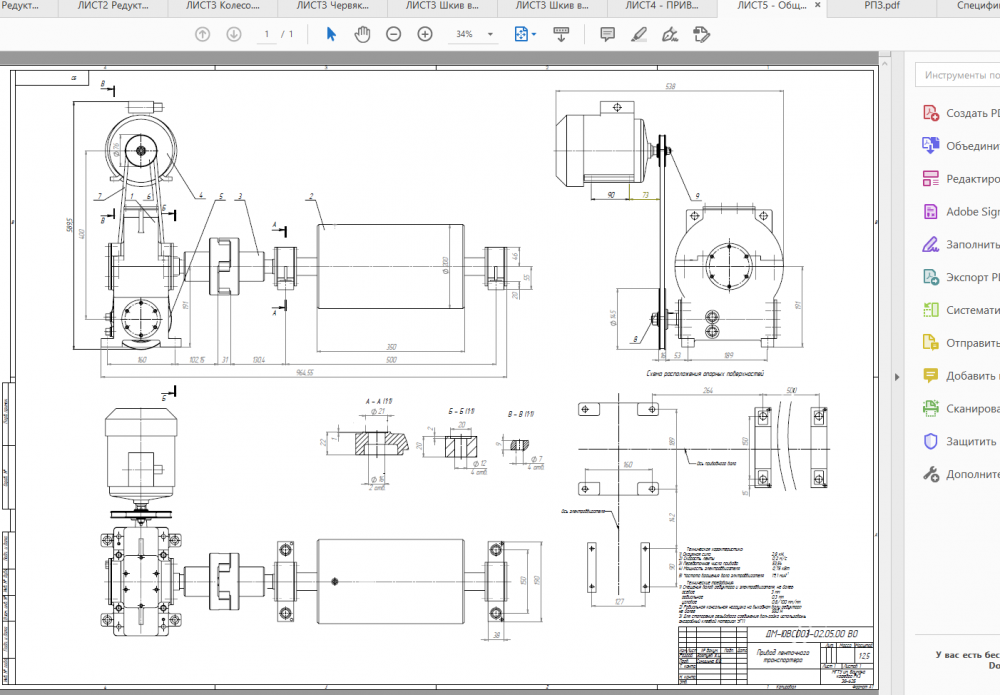
Task: Open the Adobe Sign tool
Action: click(x=961, y=212)
